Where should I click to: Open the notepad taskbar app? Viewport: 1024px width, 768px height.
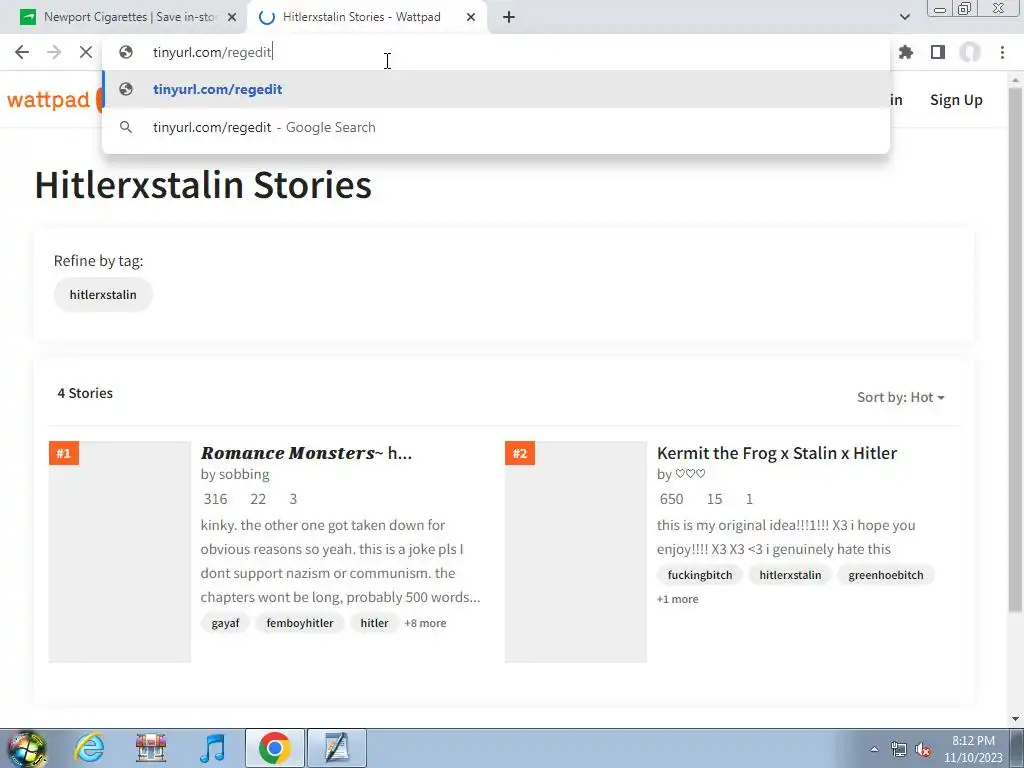tap(337, 748)
